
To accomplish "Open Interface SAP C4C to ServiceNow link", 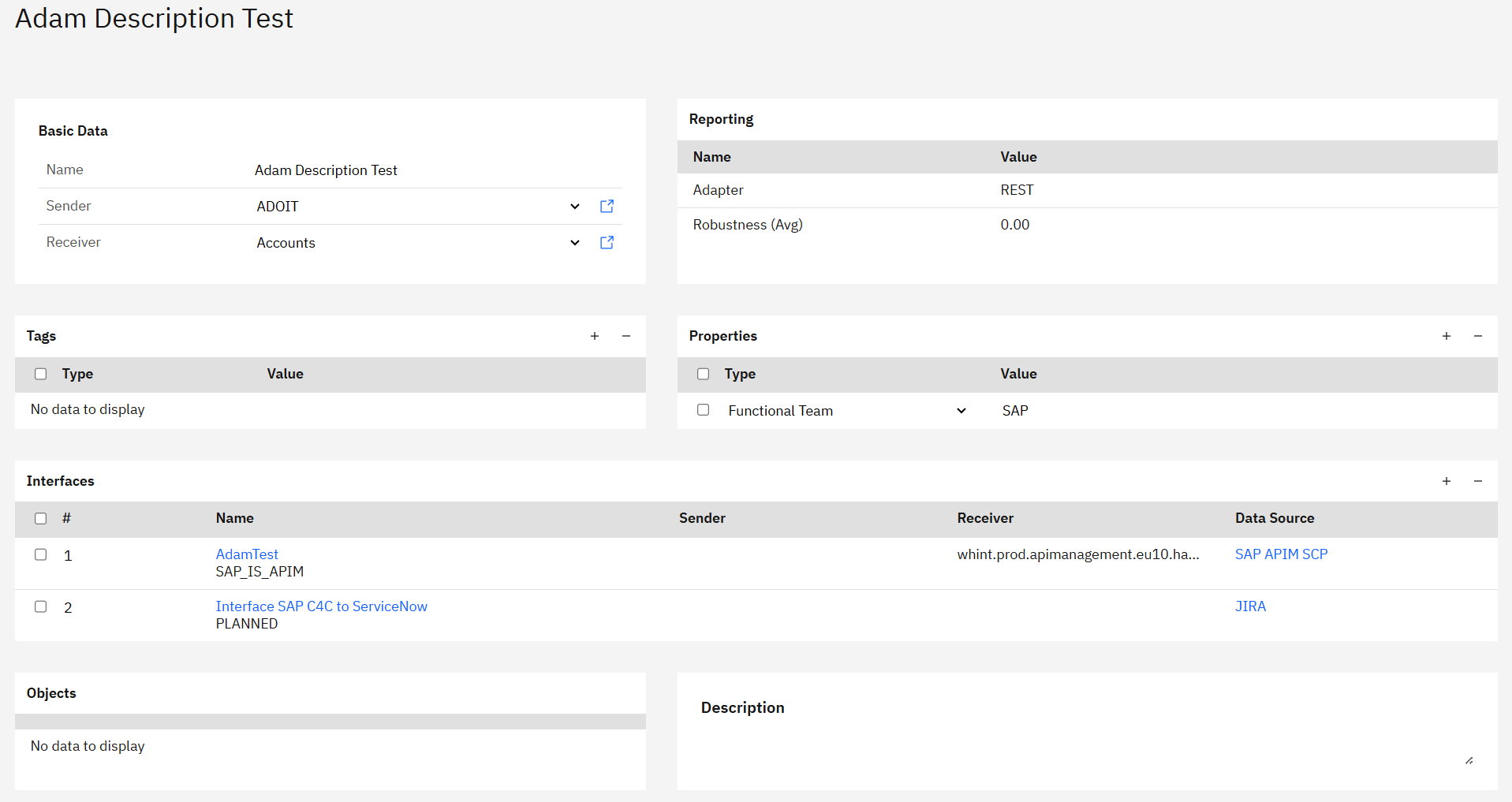I will pos(321,606).
